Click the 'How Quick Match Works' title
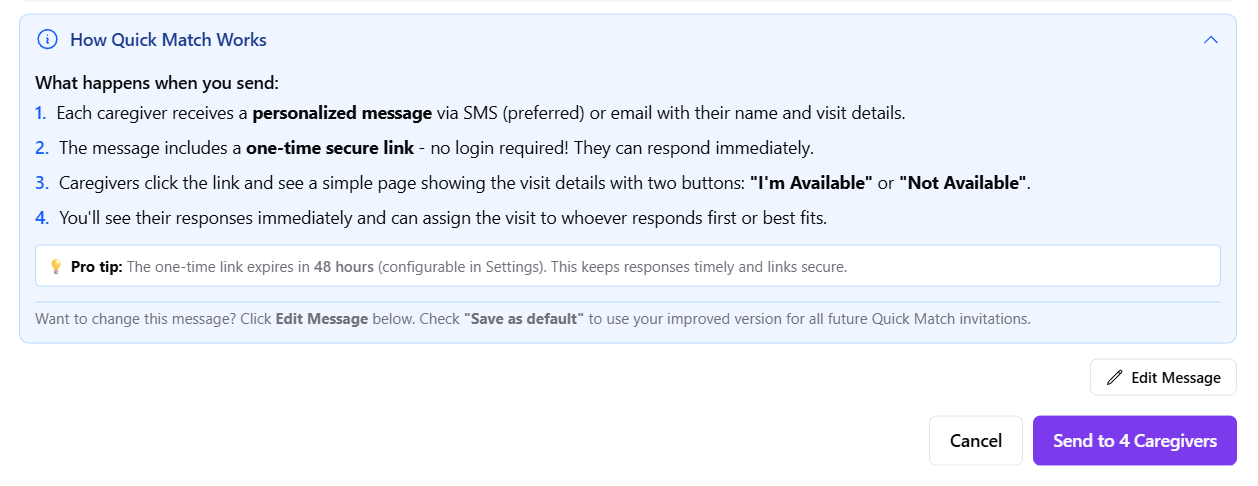The image size is (1258, 486). (x=168, y=40)
